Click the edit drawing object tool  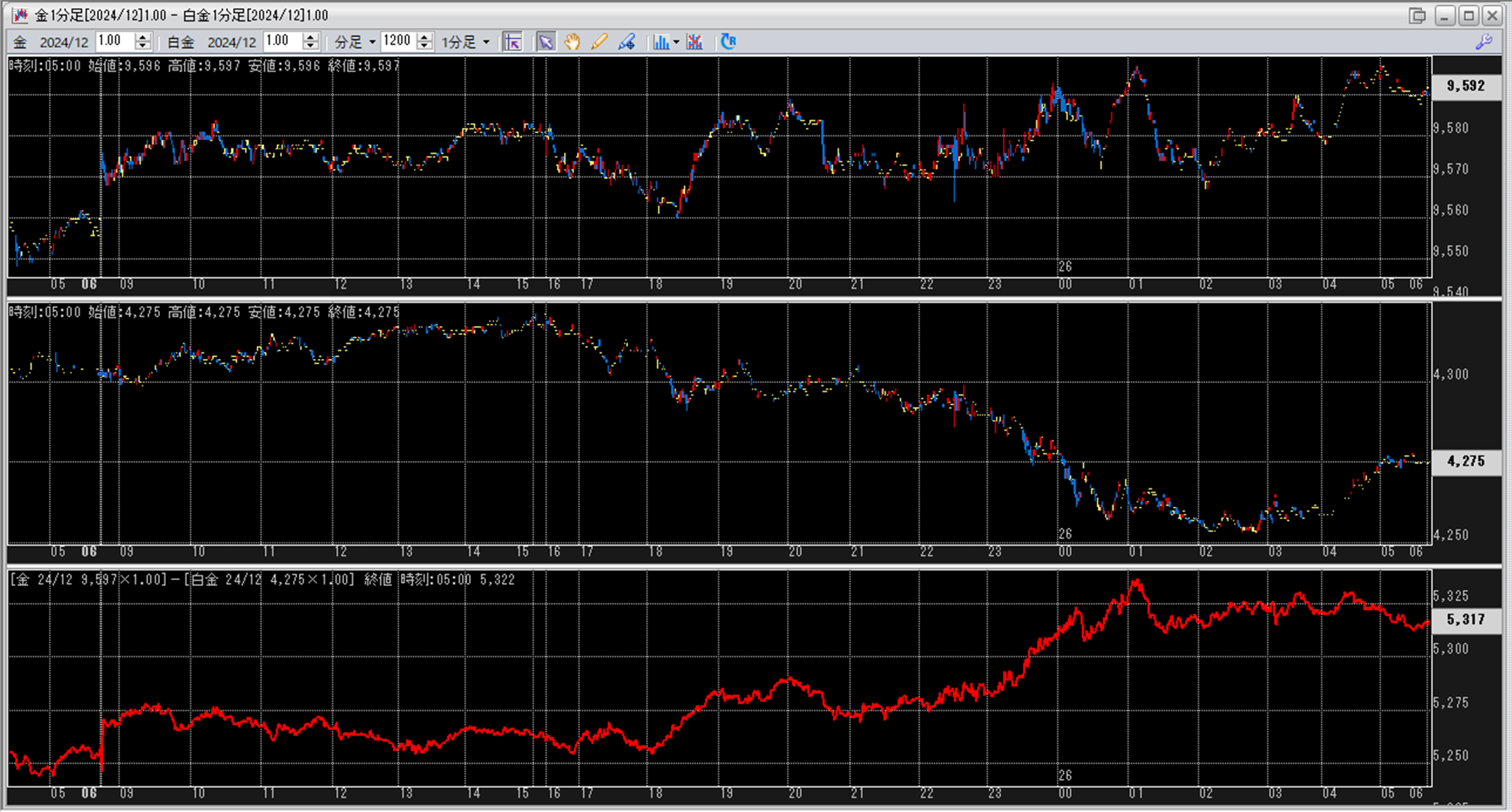(626, 42)
